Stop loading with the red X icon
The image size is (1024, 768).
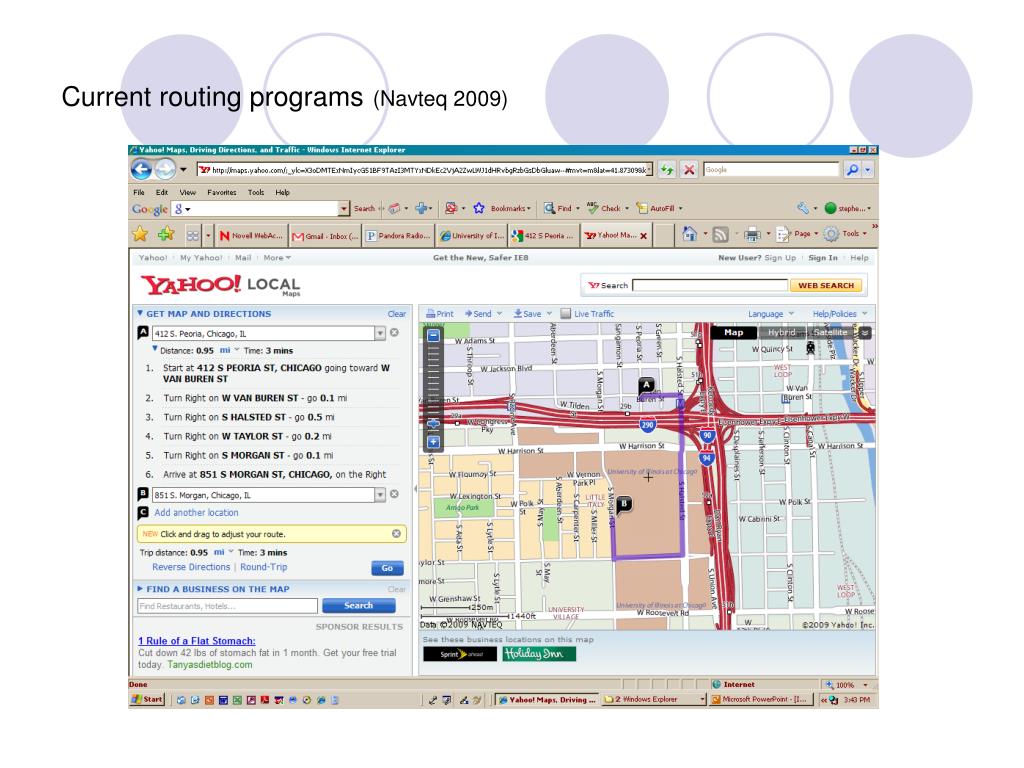688,170
